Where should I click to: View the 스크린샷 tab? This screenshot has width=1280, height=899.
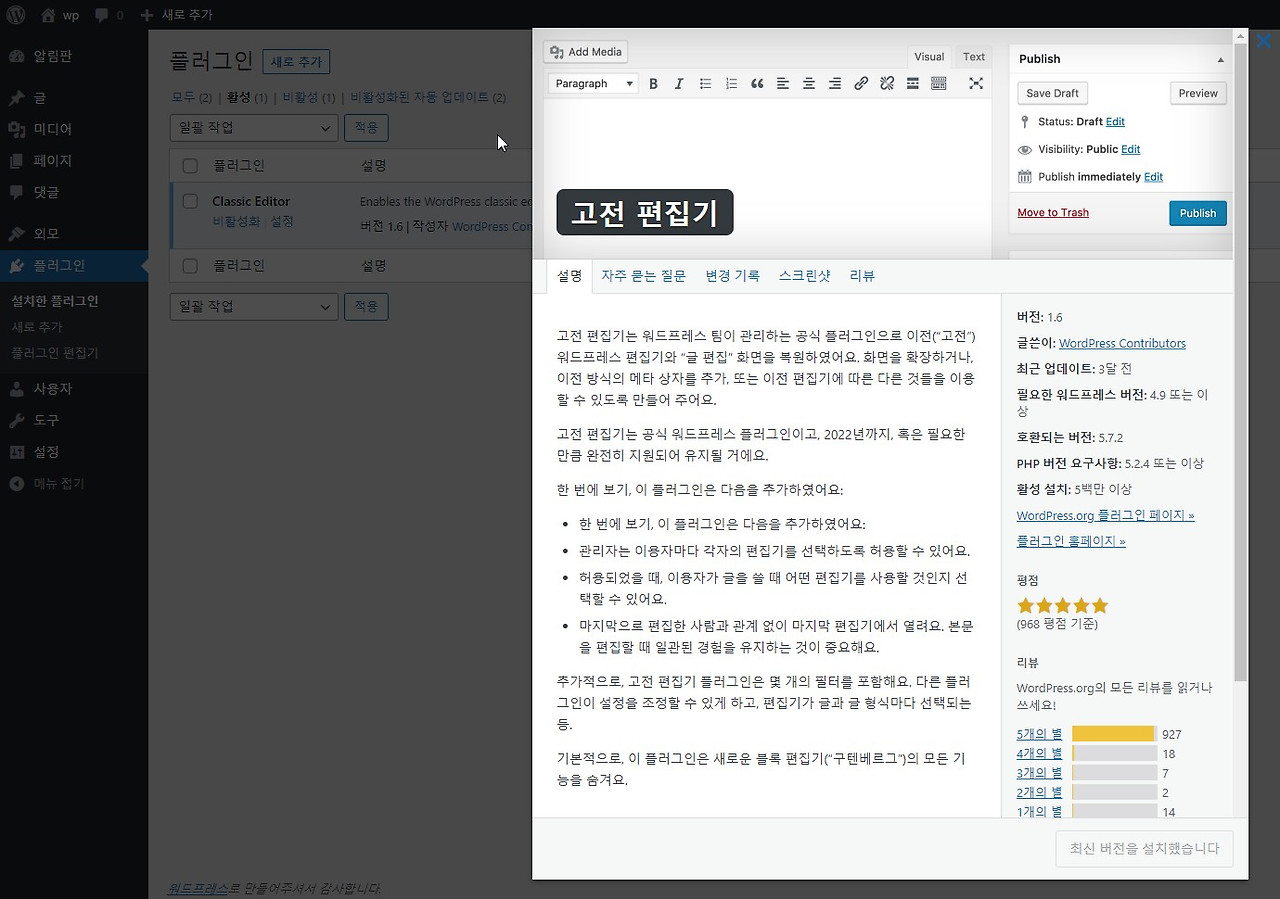click(805, 276)
